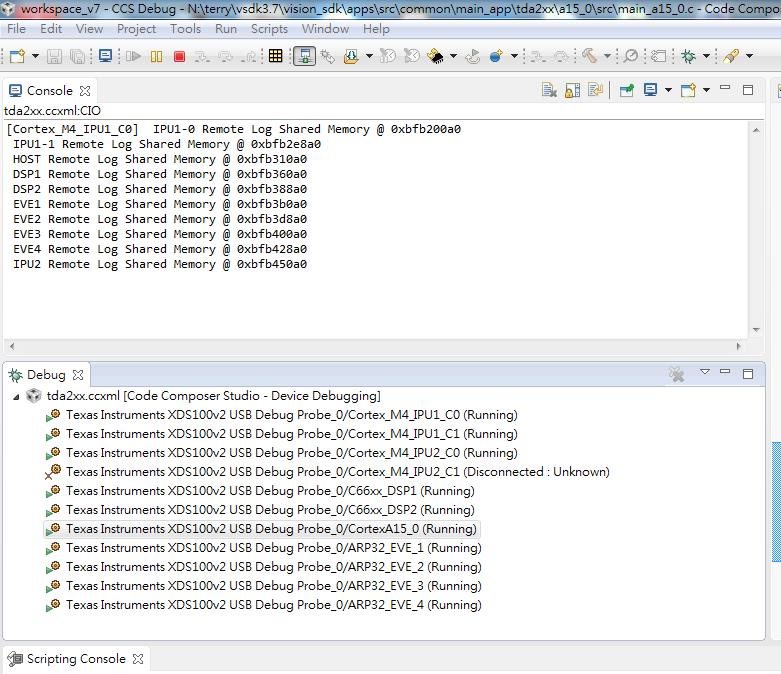Click the monitor icon in main toolbar

coord(105,56)
